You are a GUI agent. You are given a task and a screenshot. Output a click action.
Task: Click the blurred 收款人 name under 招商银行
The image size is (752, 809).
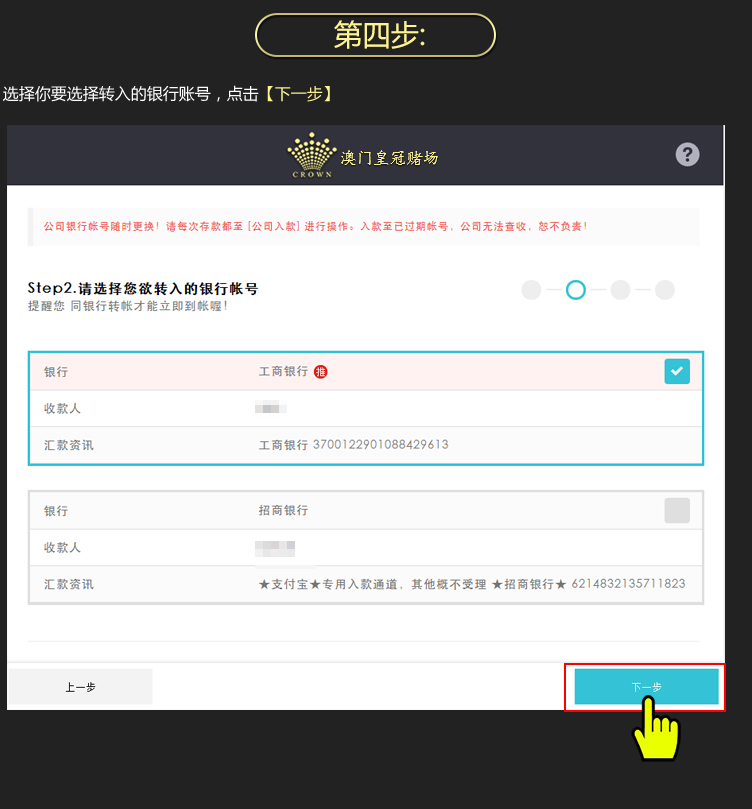[x=275, y=547]
